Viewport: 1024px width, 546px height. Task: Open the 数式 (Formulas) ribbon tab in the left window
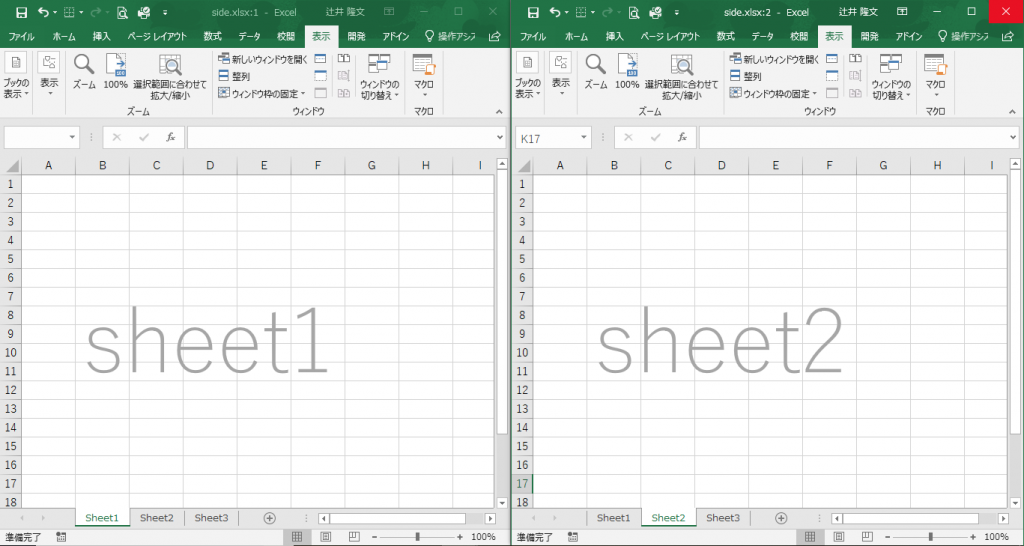tap(212, 36)
